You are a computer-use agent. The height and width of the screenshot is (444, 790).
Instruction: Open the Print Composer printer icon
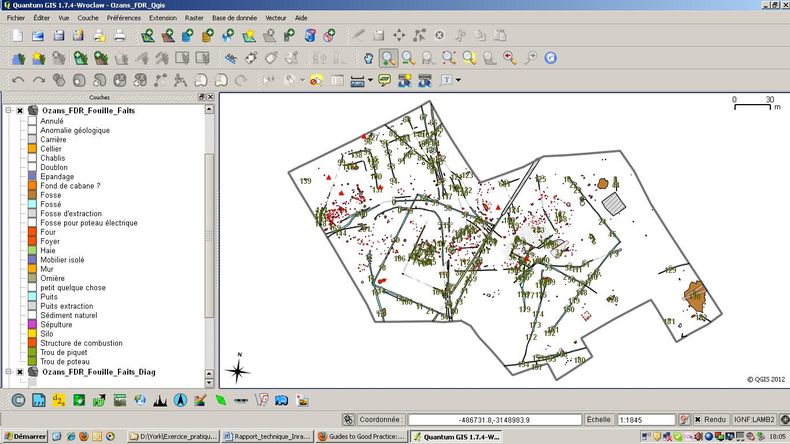coord(120,36)
